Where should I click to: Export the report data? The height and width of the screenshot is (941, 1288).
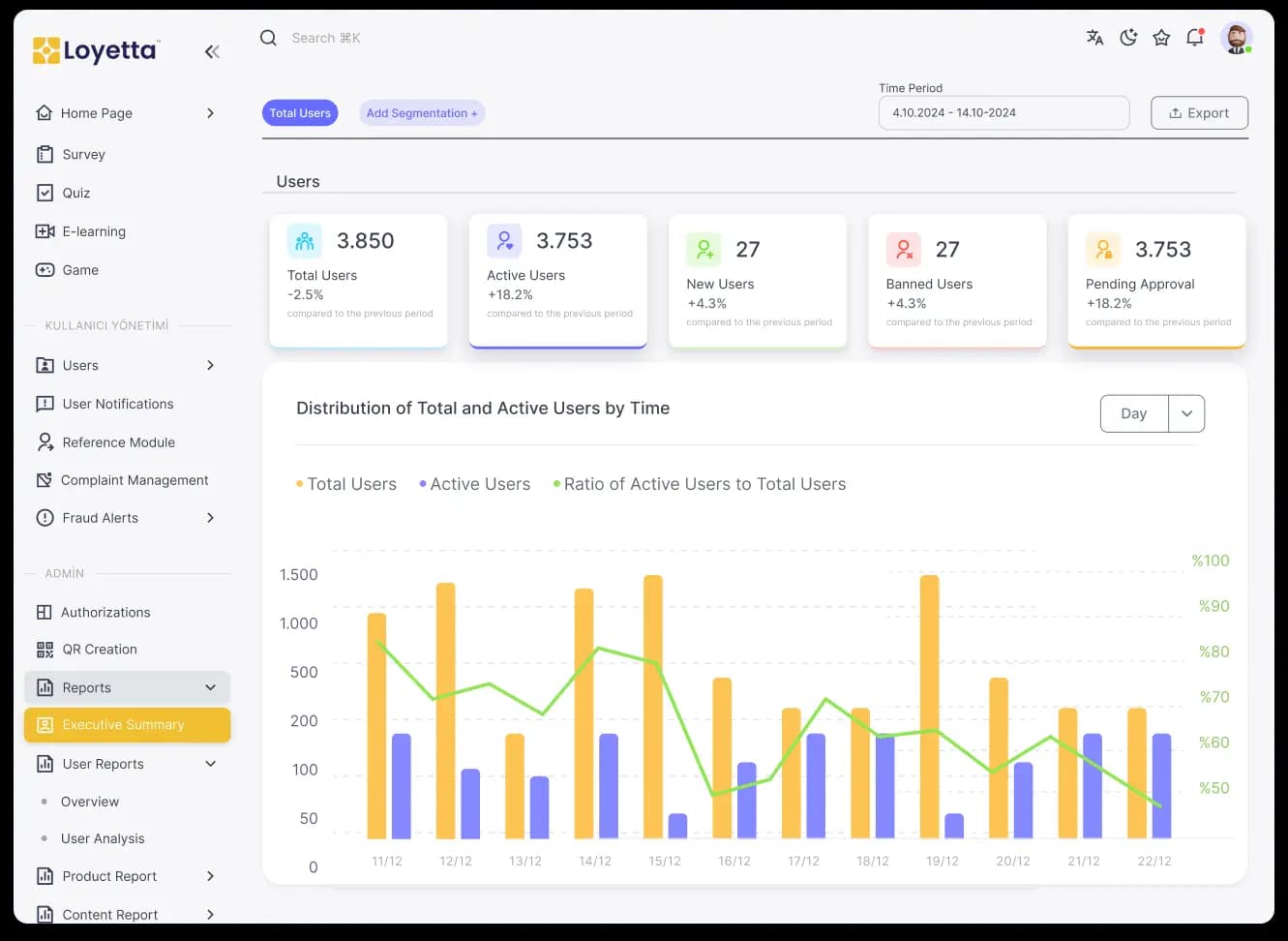tap(1199, 112)
